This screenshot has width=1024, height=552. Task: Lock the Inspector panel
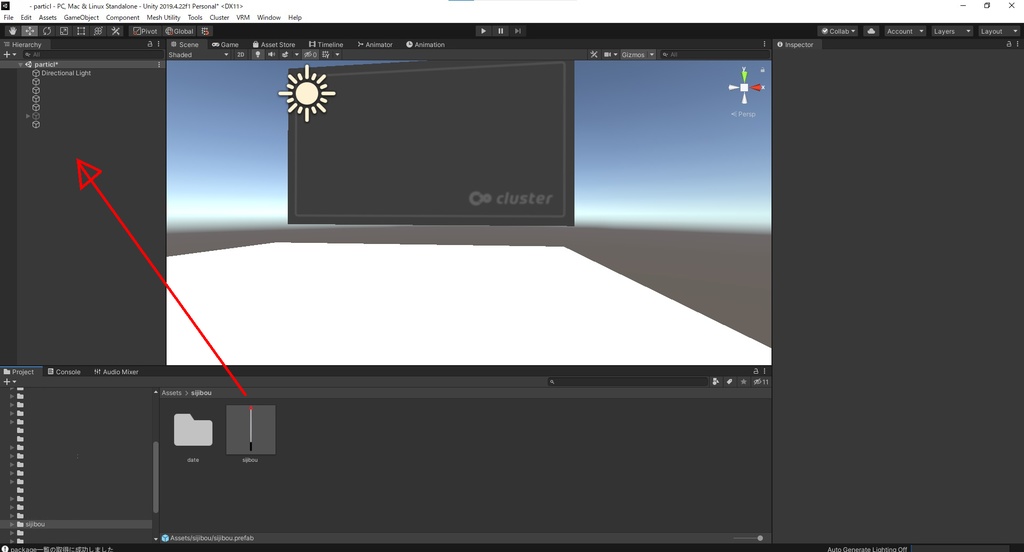click(x=1008, y=44)
